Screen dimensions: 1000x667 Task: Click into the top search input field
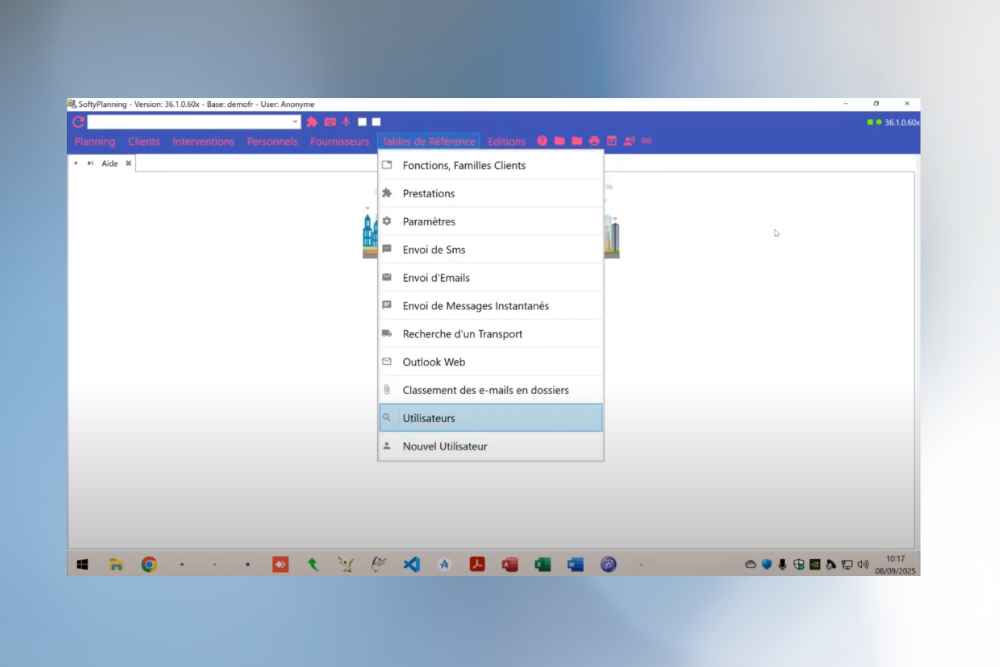coord(190,122)
